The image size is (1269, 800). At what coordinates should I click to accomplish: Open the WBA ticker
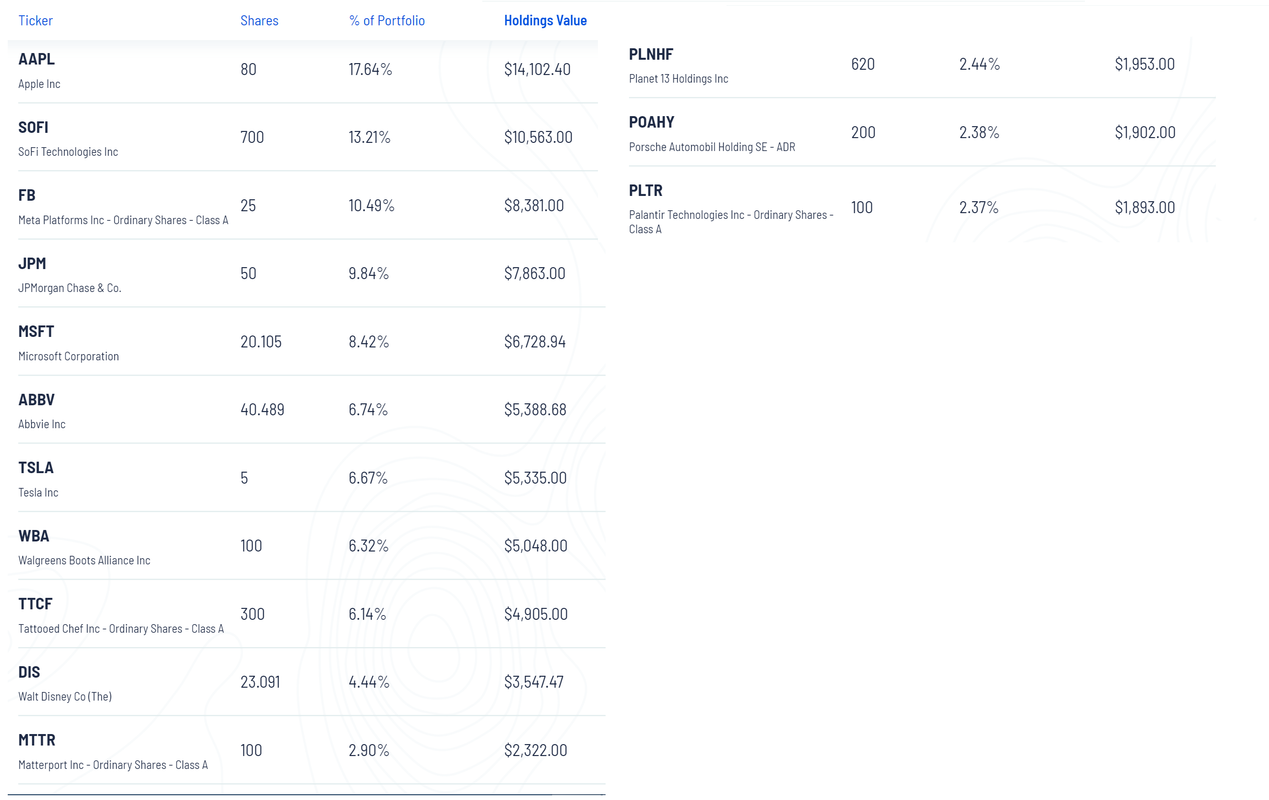click(x=34, y=535)
